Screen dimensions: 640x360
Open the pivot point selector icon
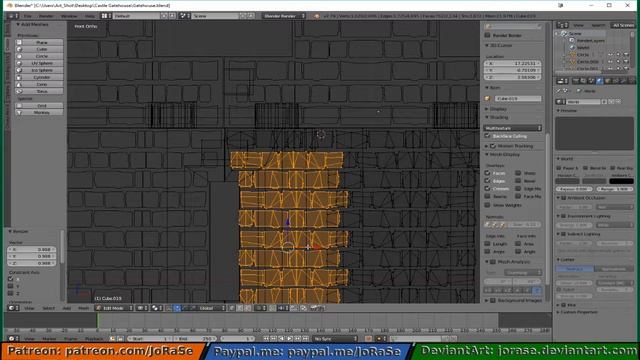(x=157, y=308)
